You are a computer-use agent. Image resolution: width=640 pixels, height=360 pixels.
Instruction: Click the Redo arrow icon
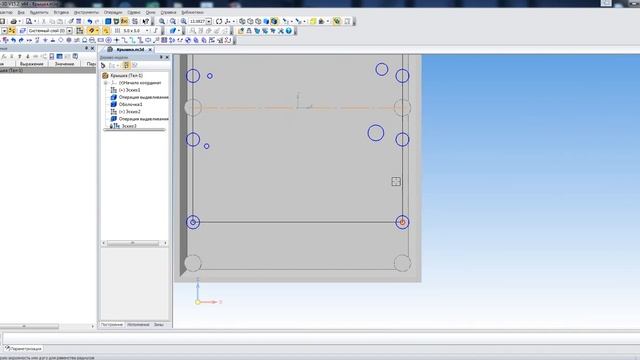coord(97,21)
